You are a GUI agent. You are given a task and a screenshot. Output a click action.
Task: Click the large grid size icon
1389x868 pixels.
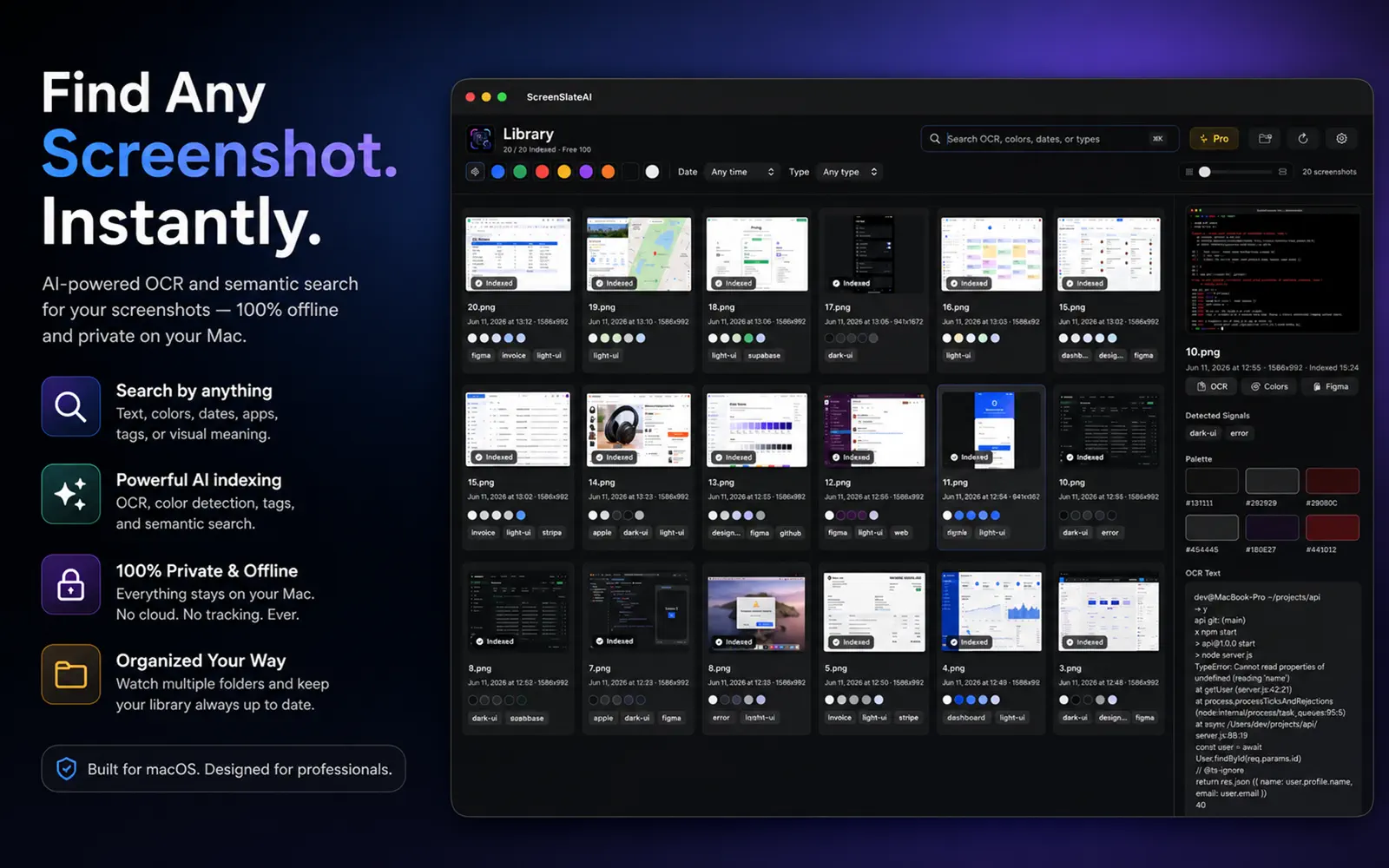point(1282,172)
